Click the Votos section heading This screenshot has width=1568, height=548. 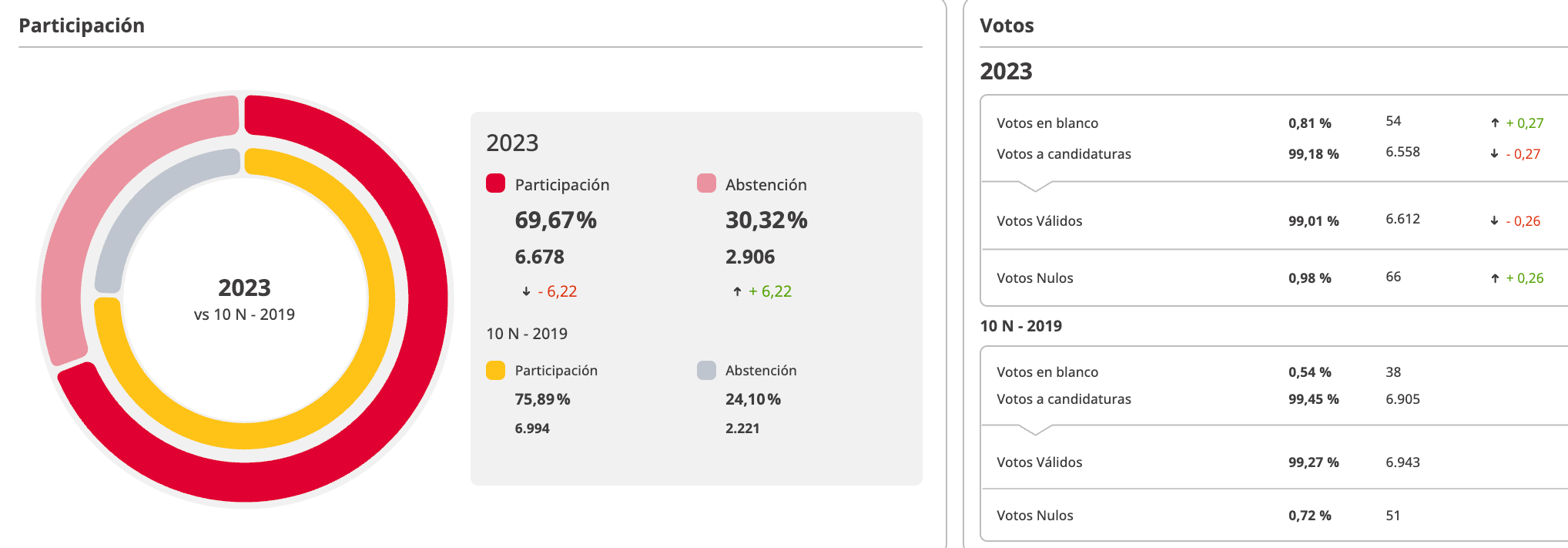click(x=1007, y=25)
